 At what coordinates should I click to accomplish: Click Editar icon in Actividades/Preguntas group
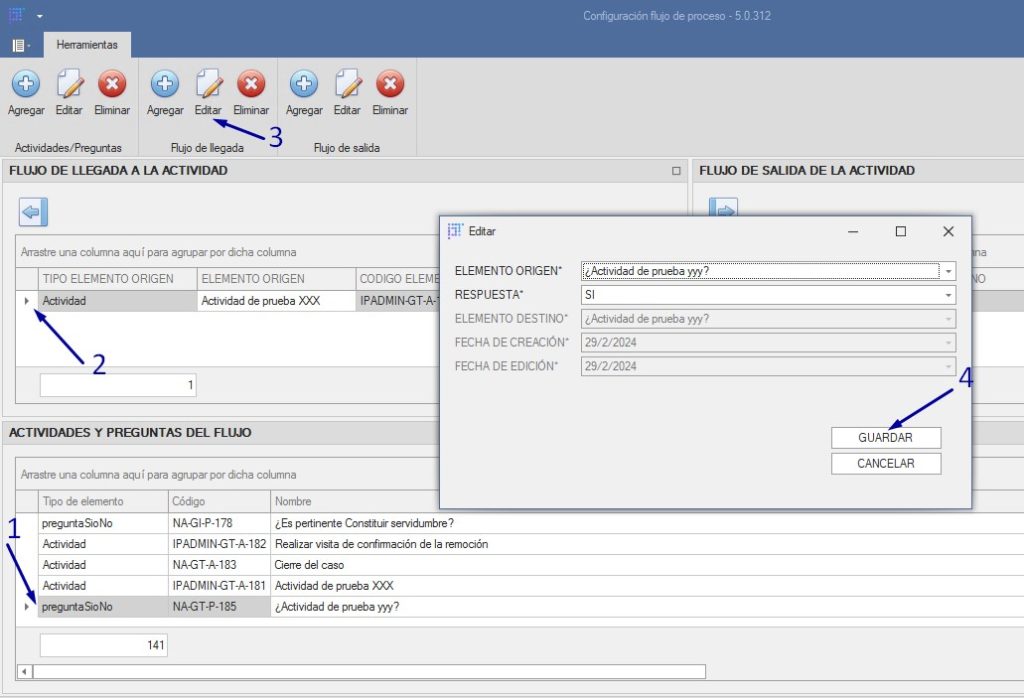point(69,84)
